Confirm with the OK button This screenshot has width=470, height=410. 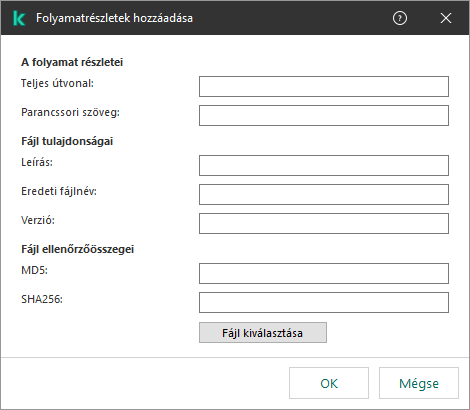click(x=329, y=383)
